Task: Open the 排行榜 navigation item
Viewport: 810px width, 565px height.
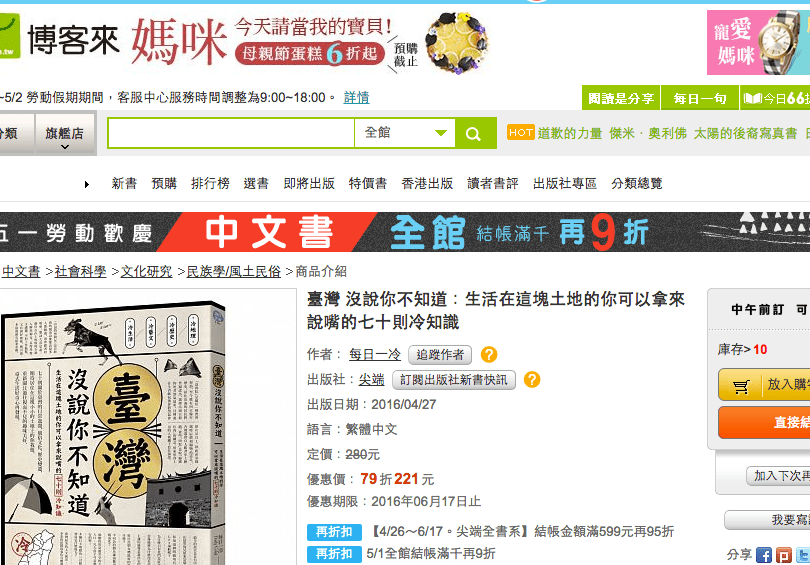Action: pos(210,183)
